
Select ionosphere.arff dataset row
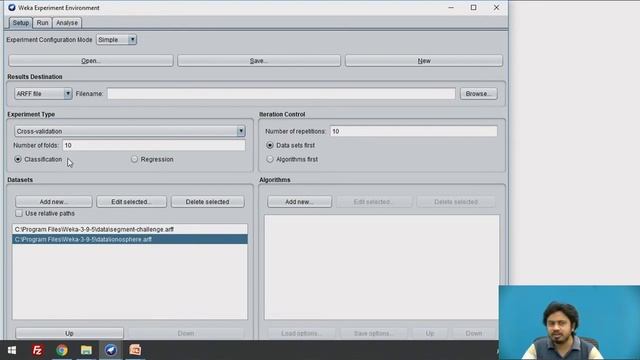pos(130,239)
